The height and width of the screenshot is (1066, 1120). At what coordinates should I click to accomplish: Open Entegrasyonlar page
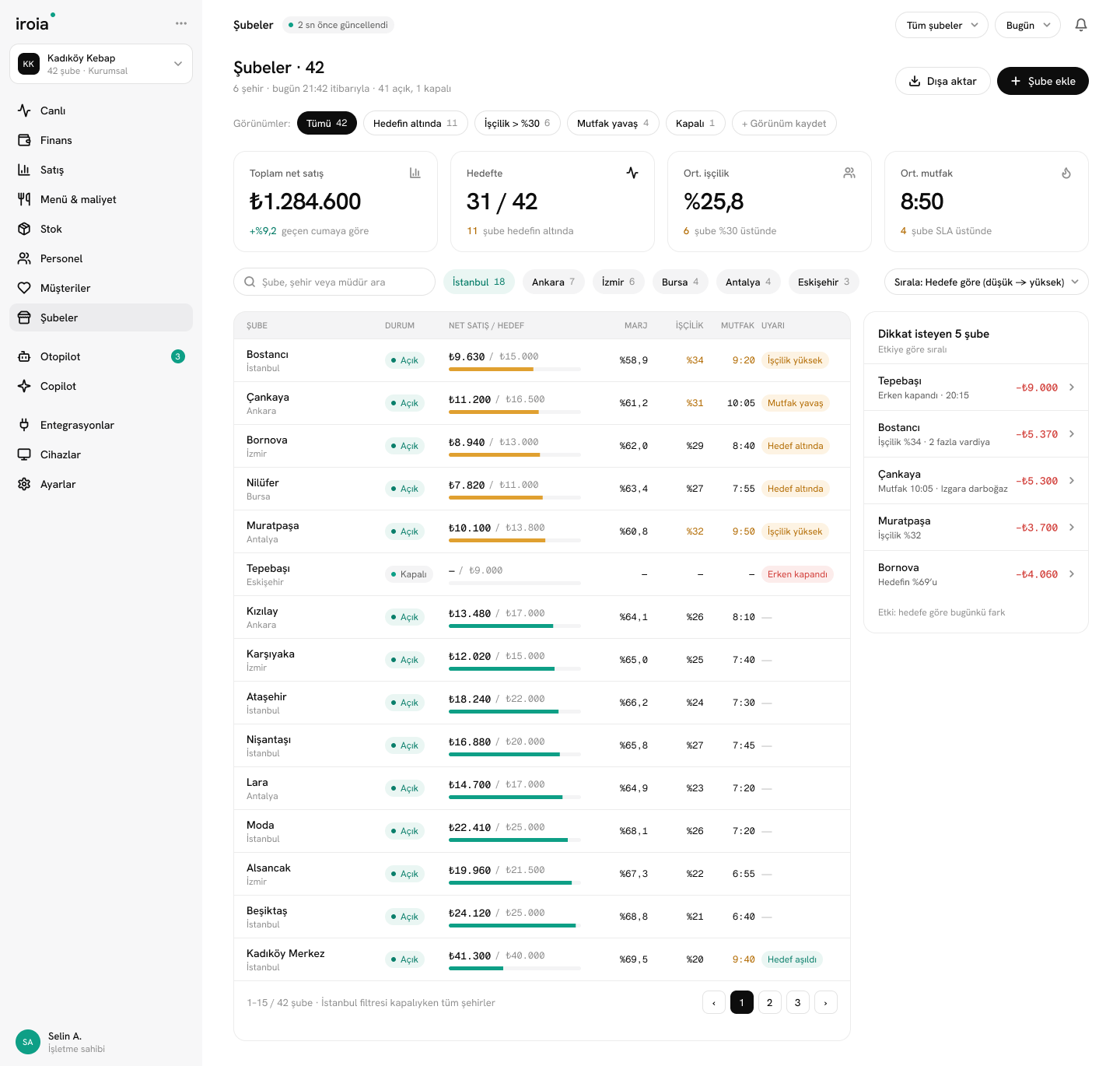point(101,425)
